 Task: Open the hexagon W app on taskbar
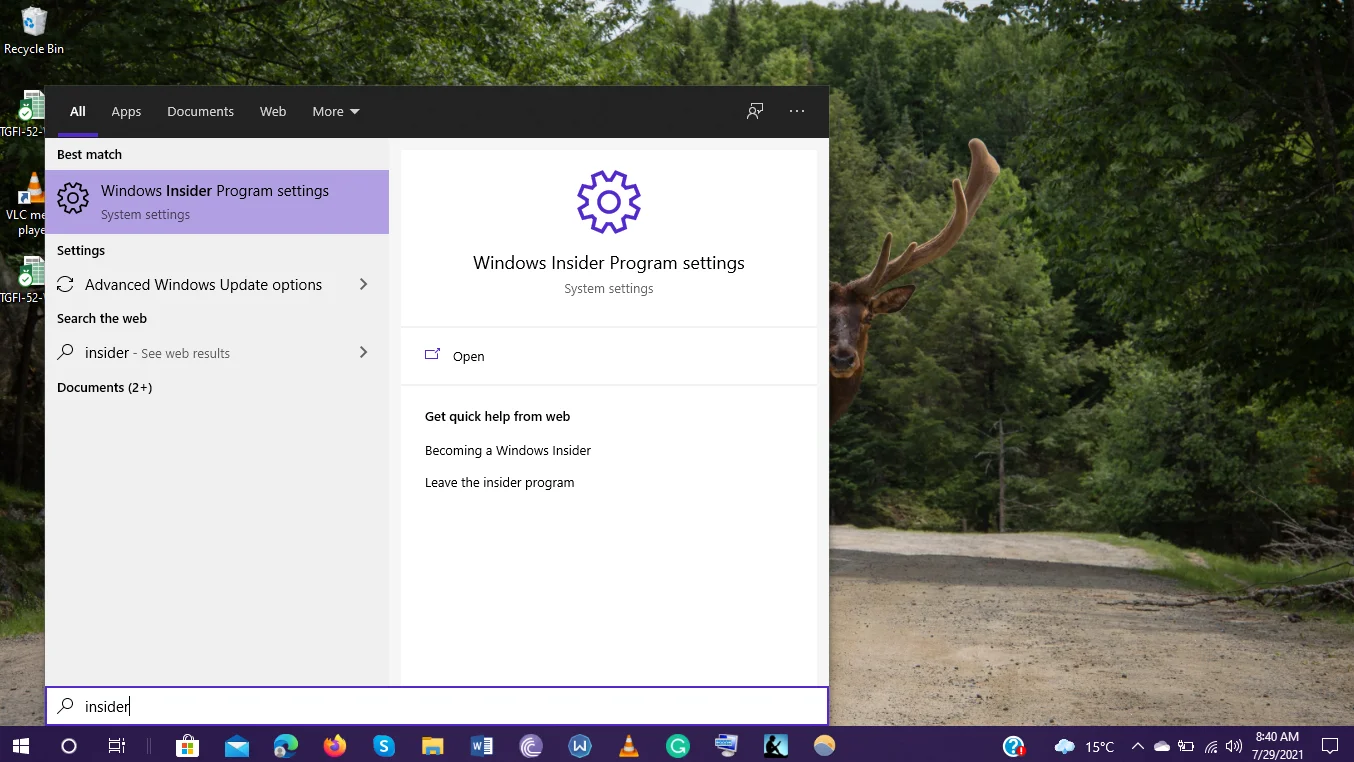pyautogui.click(x=580, y=746)
